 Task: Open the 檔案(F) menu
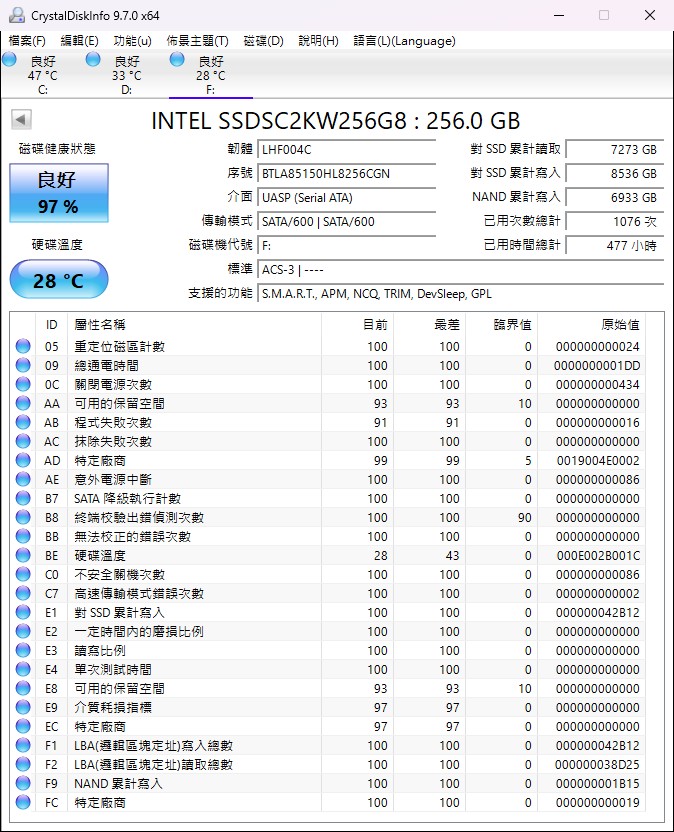click(27, 41)
